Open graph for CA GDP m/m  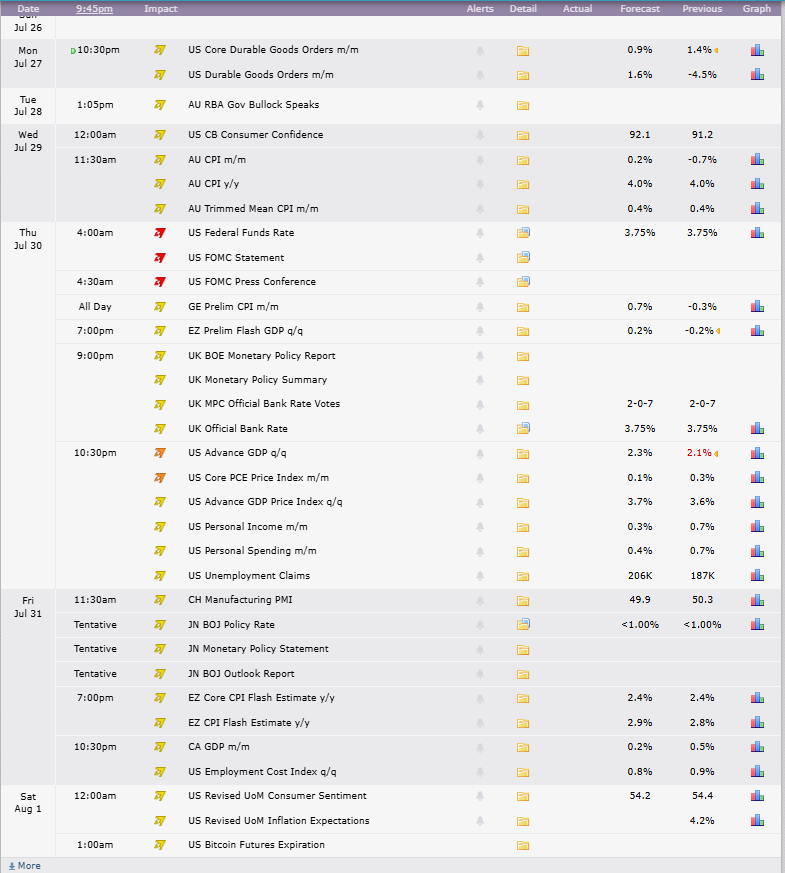pyautogui.click(x=757, y=747)
